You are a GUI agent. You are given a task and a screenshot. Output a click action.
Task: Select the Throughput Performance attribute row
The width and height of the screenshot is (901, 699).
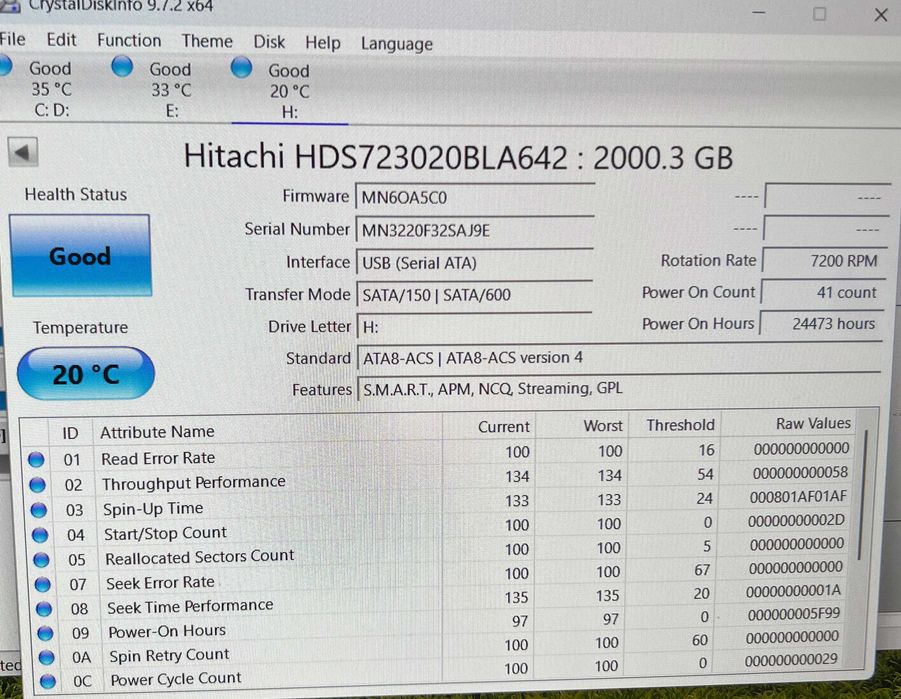(x=440, y=479)
